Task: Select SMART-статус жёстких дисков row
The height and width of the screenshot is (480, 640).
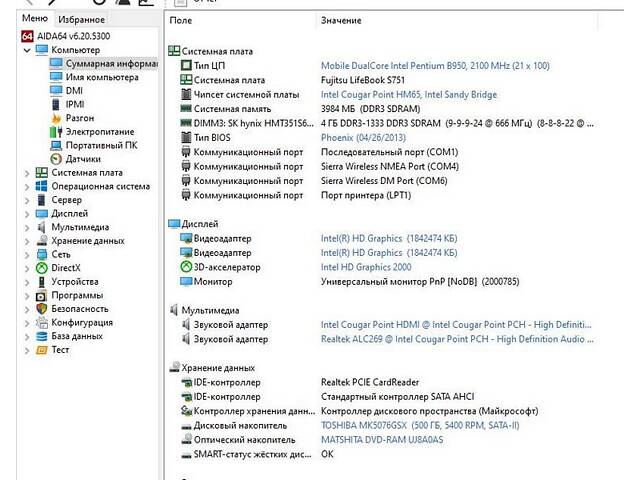Action: (x=382, y=454)
